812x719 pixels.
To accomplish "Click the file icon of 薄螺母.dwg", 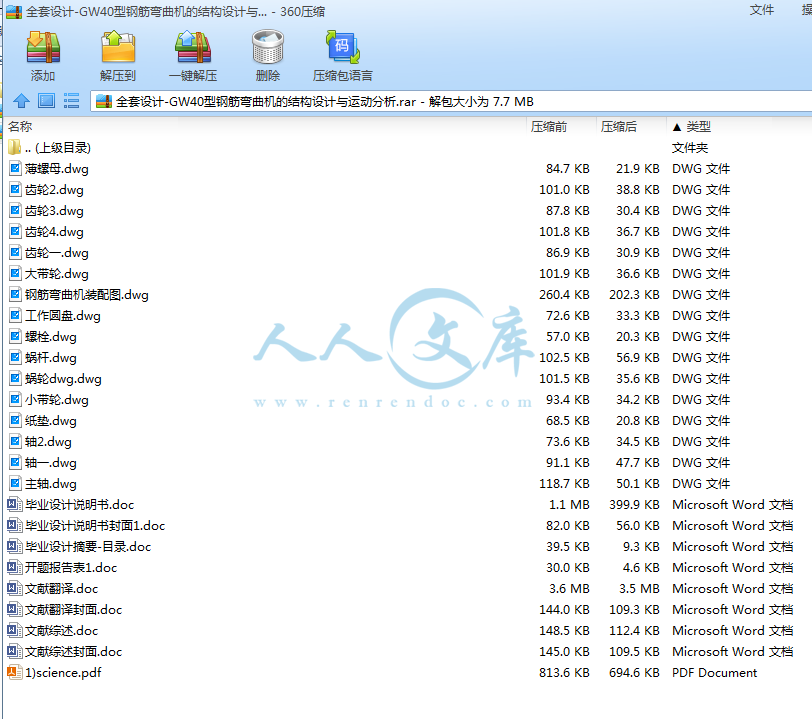I will coord(16,168).
